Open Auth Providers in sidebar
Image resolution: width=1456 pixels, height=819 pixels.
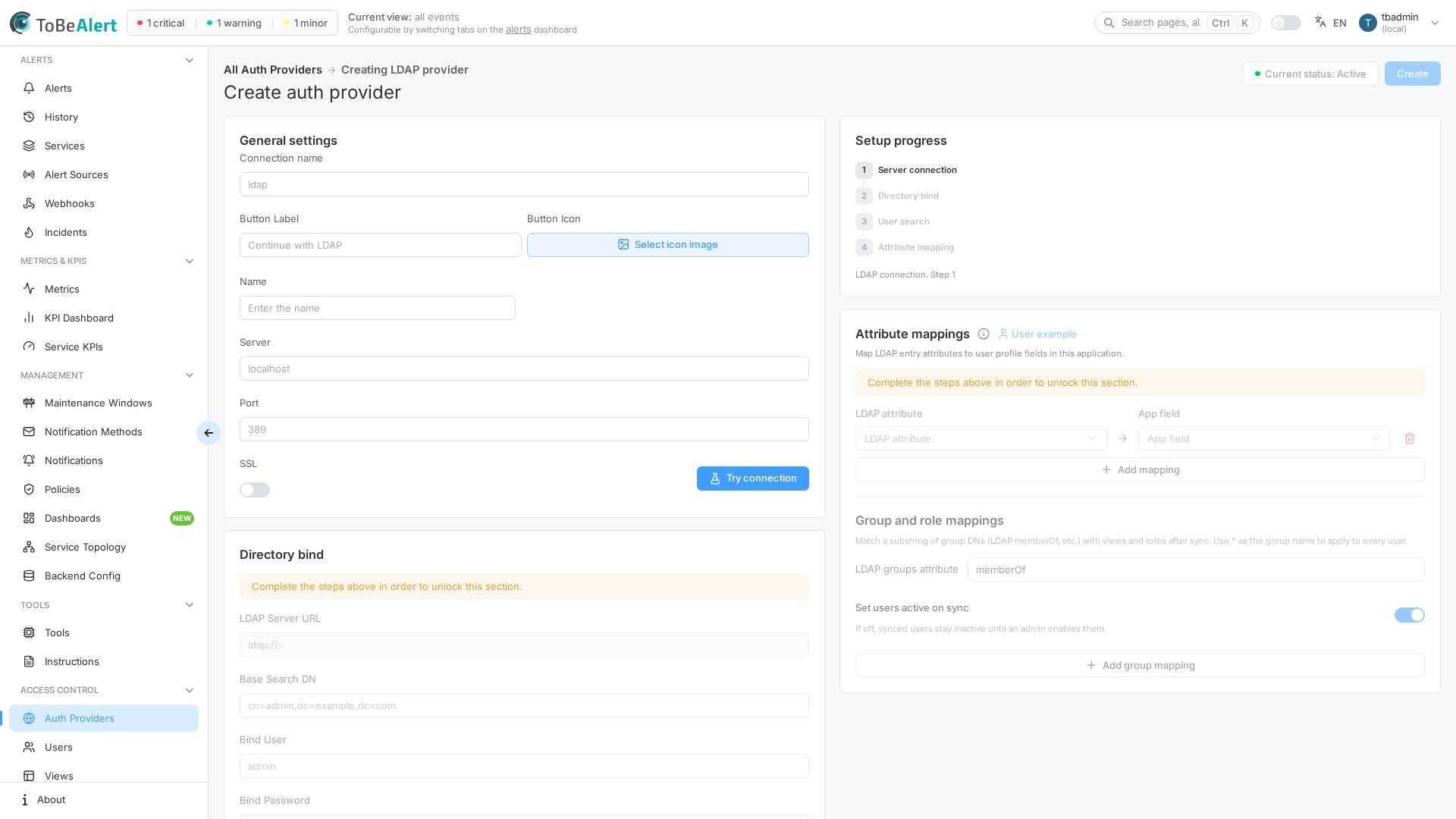tap(104, 718)
